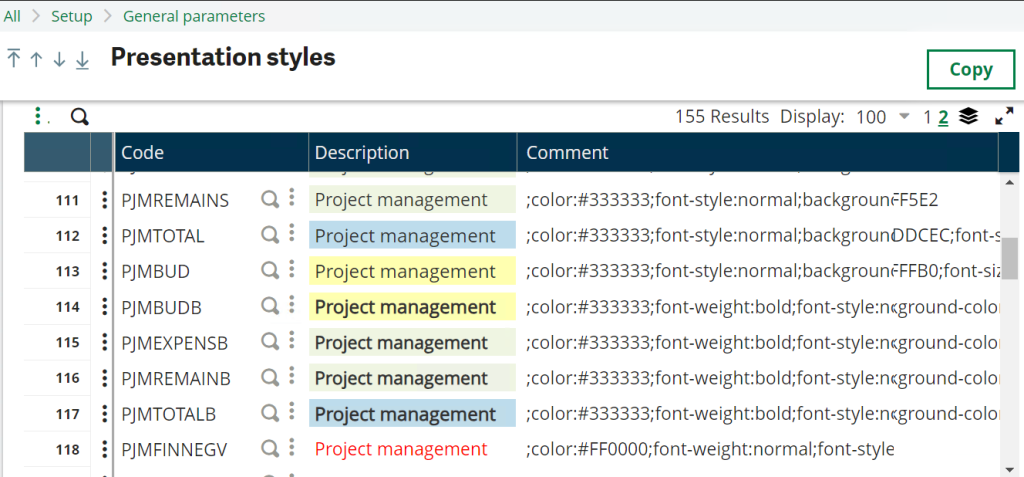Expand the grid to full screen
Viewport: 1024px width, 477px height.
[x=1004, y=117]
